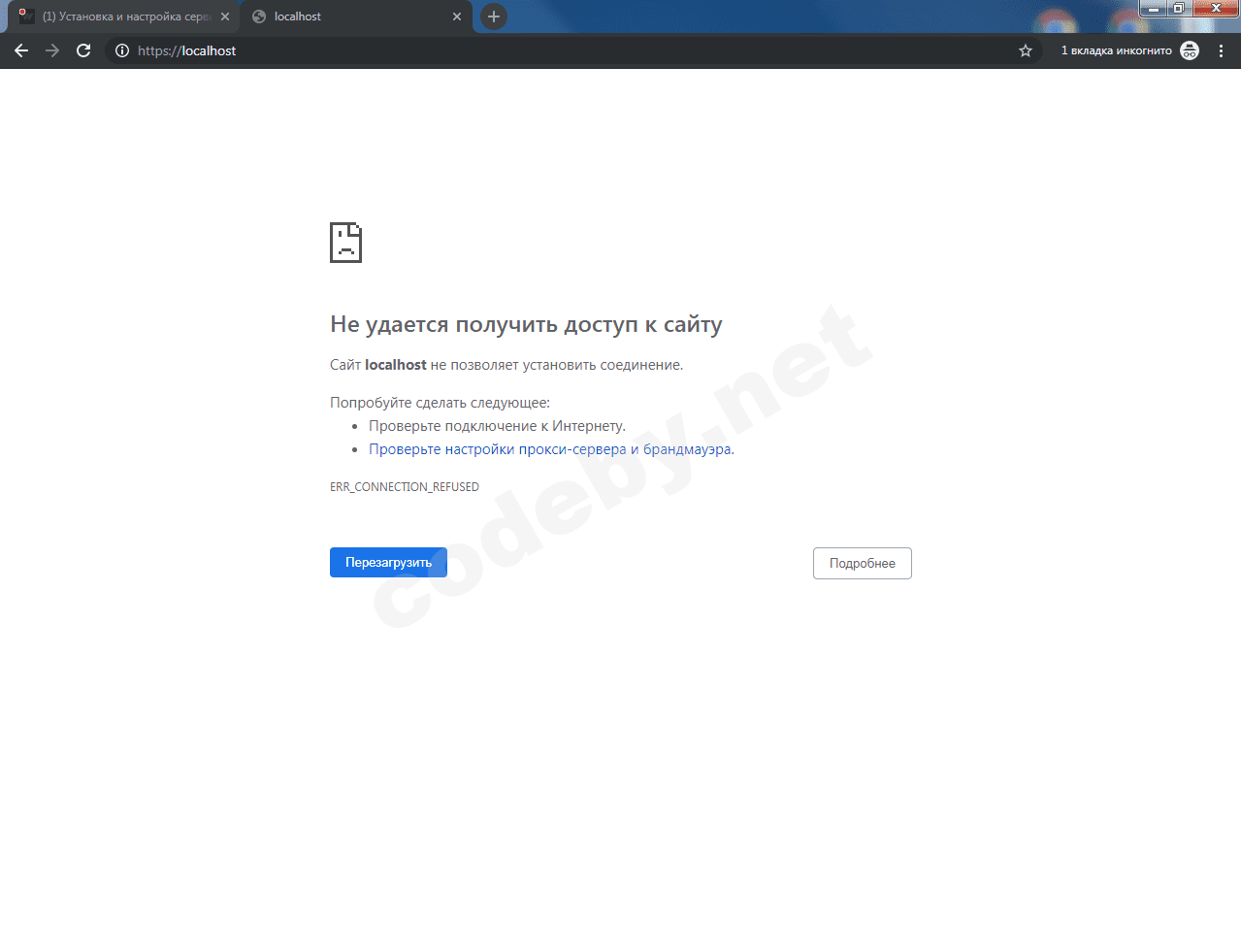
Task: Open a new tab with plus button
Action: (x=494, y=16)
